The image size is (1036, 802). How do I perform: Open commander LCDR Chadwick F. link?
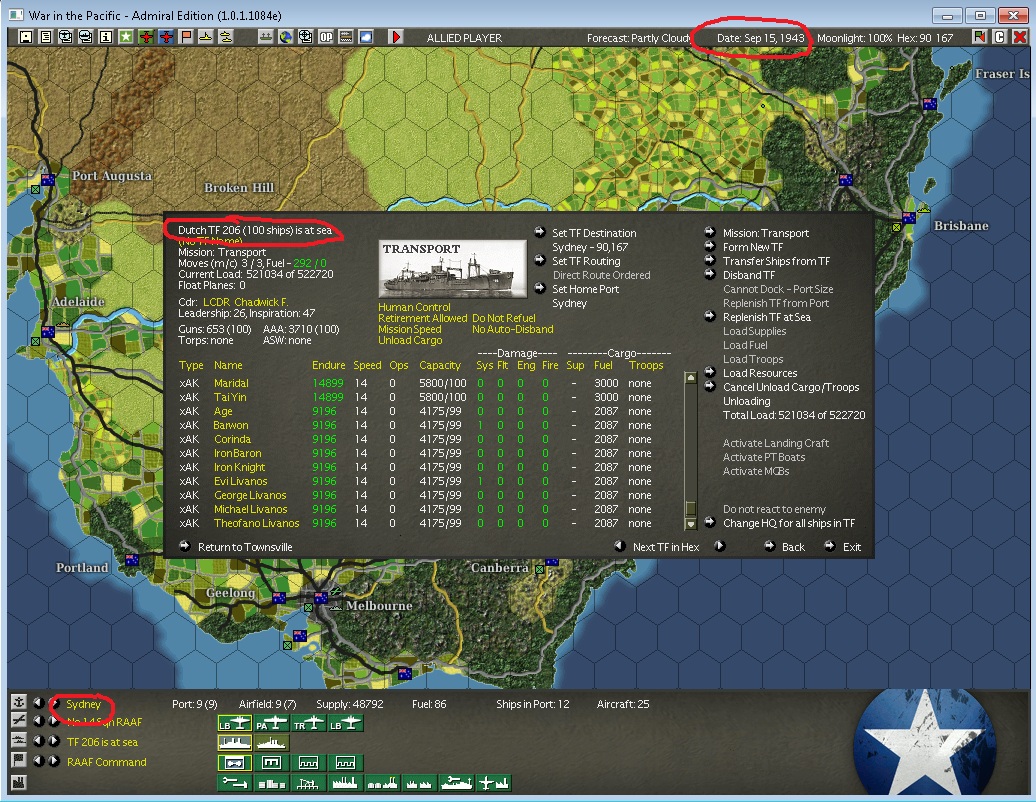(245, 302)
